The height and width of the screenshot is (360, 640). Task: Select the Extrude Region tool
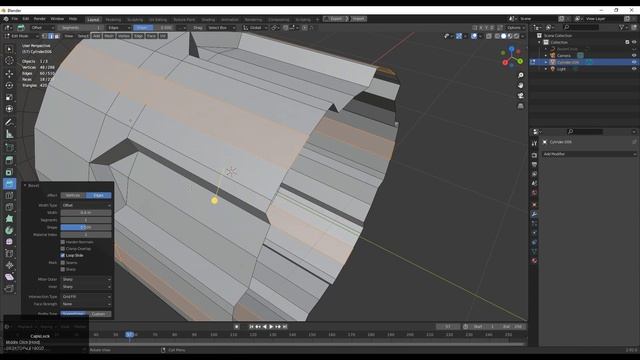[x=9, y=160]
